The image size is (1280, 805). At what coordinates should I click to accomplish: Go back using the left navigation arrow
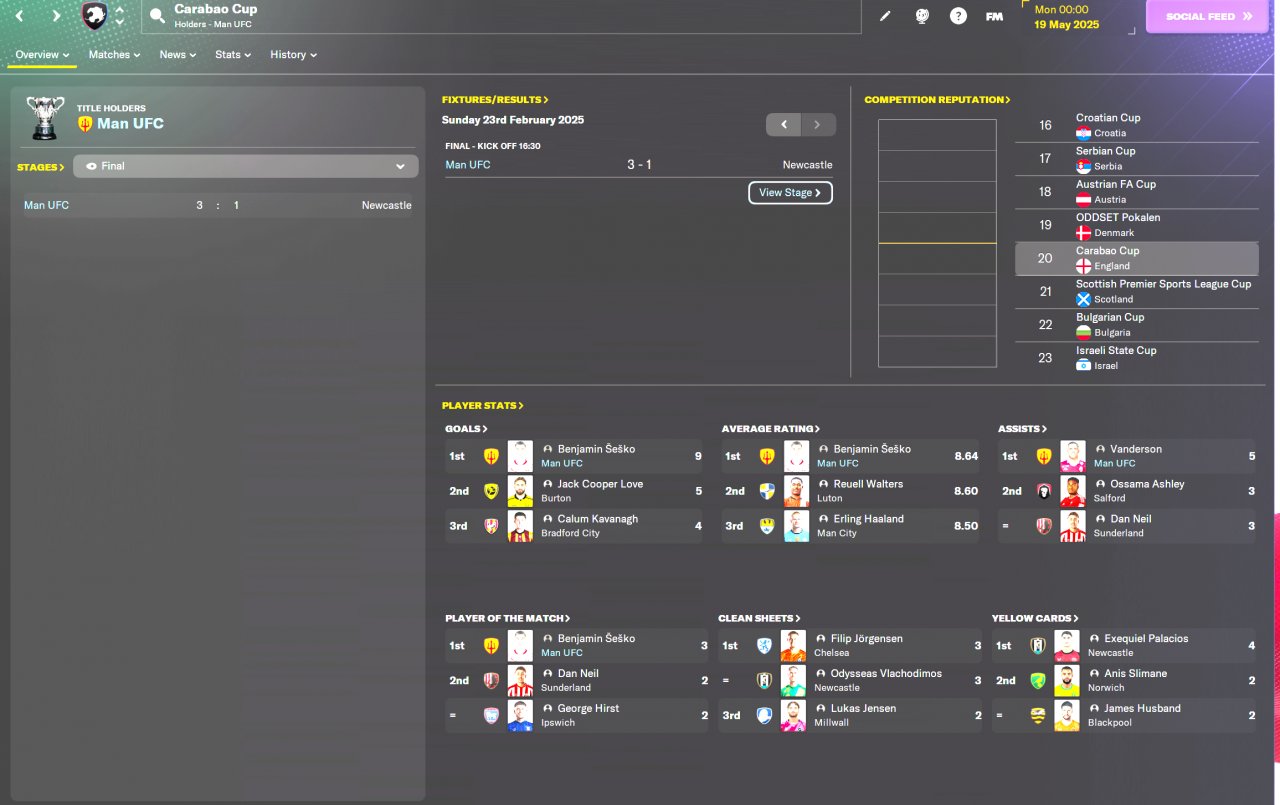coord(19,16)
